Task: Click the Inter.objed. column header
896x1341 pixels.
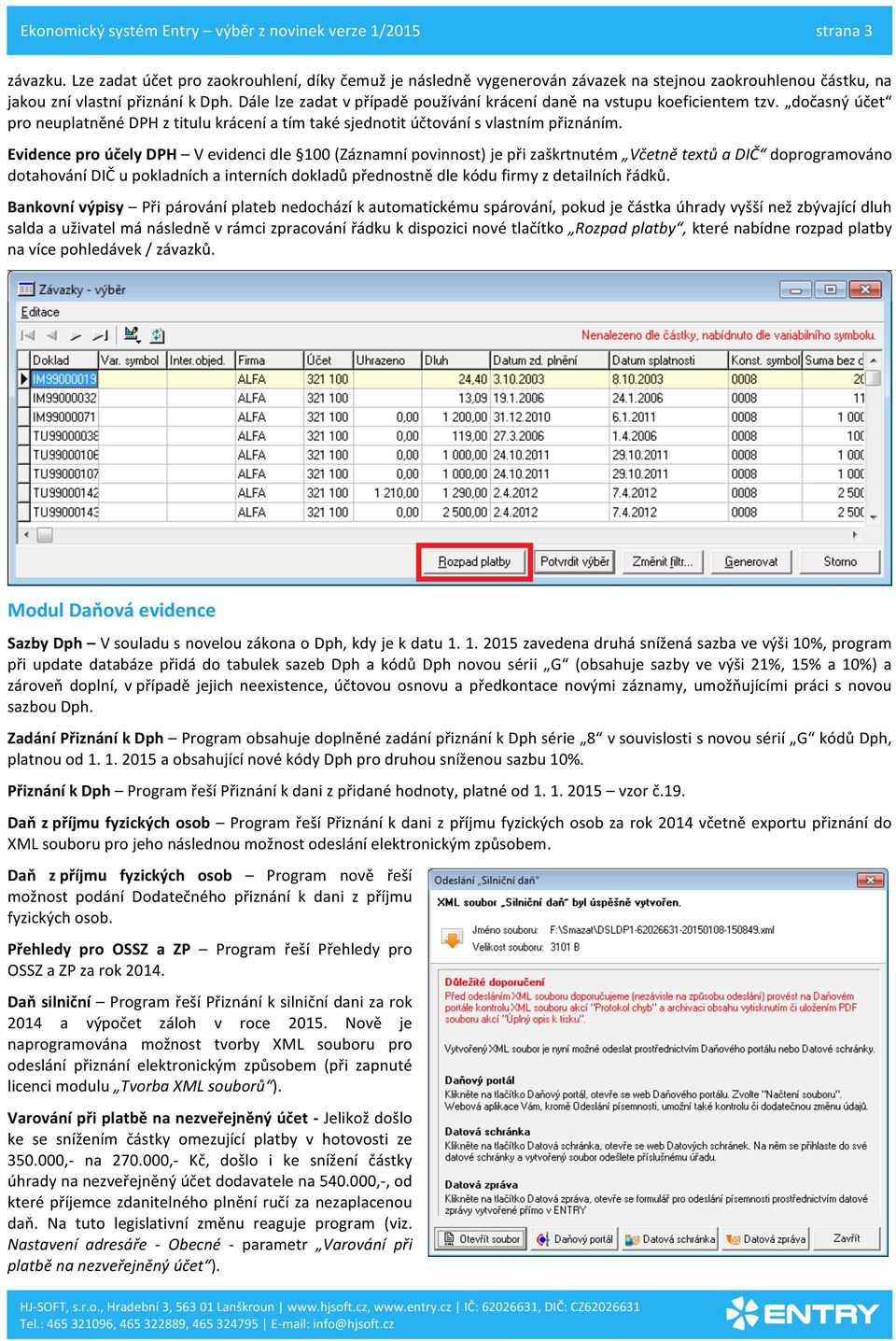Action: (200, 360)
